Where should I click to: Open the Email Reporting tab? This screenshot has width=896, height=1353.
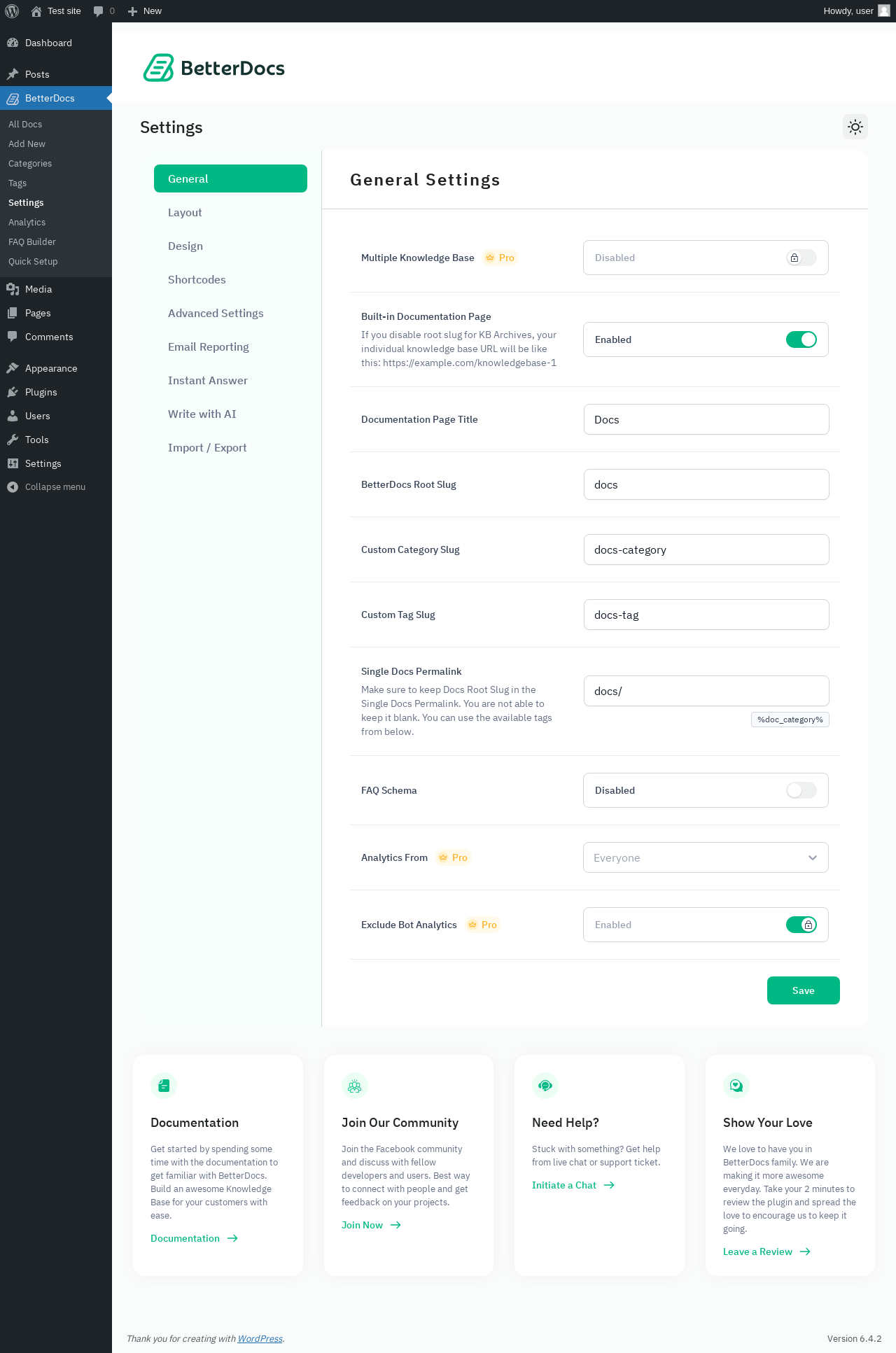(230, 346)
